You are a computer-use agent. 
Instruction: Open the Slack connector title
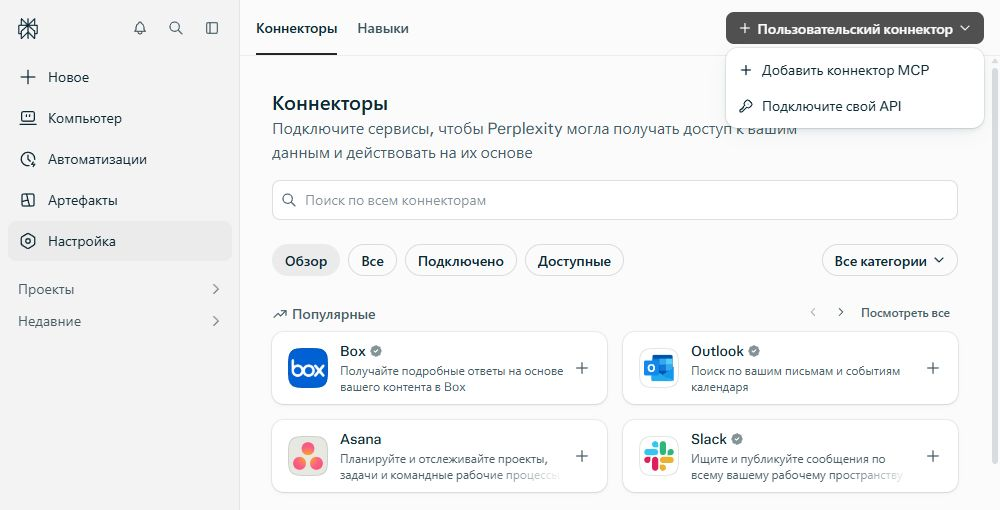pos(709,439)
